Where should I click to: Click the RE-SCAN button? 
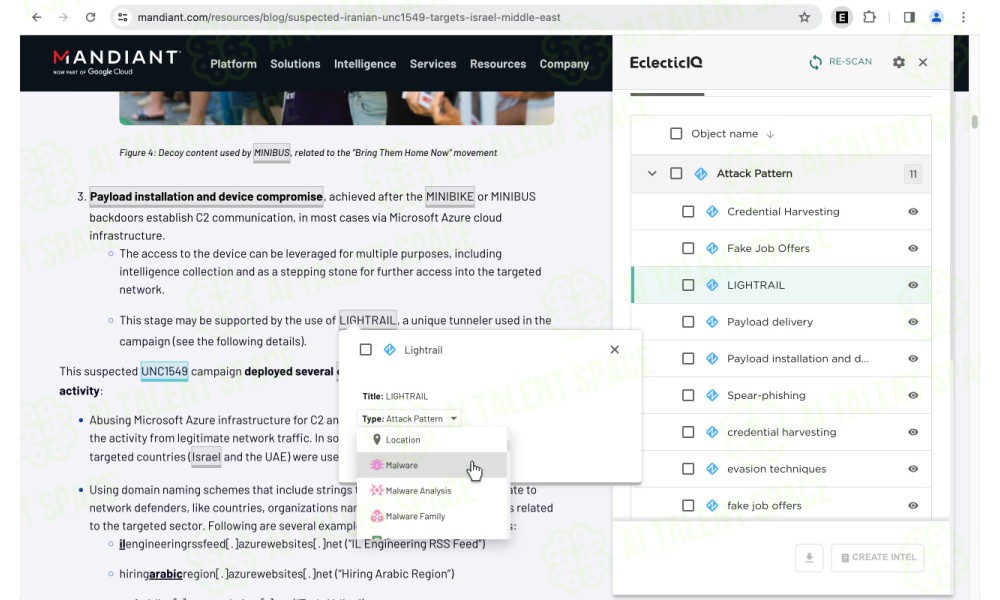coord(840,62)
